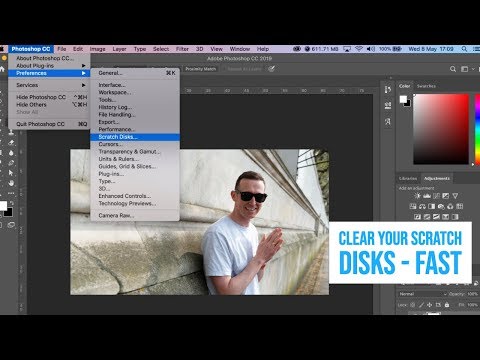Screen dimensions: 480x360
Task: Open the Preferences submenu item
Action: pos(49,73)
